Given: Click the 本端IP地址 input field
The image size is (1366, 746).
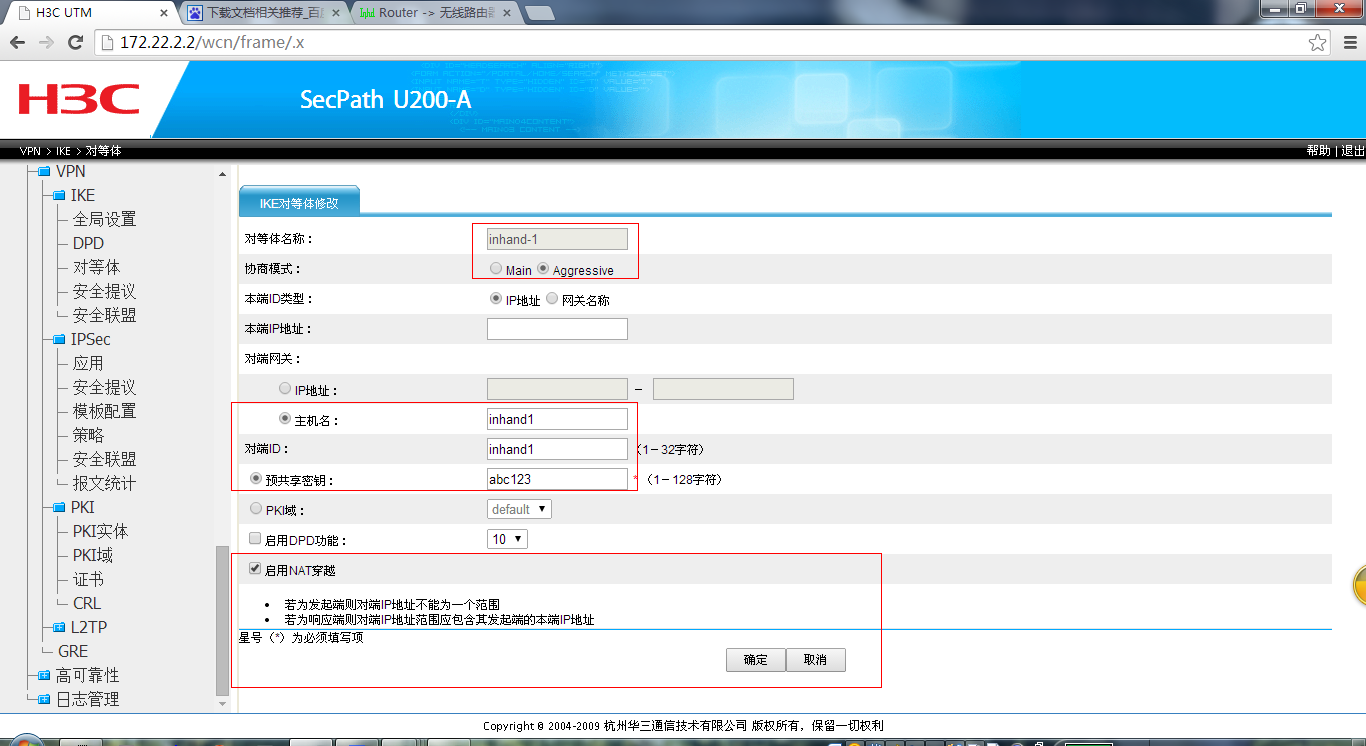Looking at the screenshot, I should pos(557,329).
